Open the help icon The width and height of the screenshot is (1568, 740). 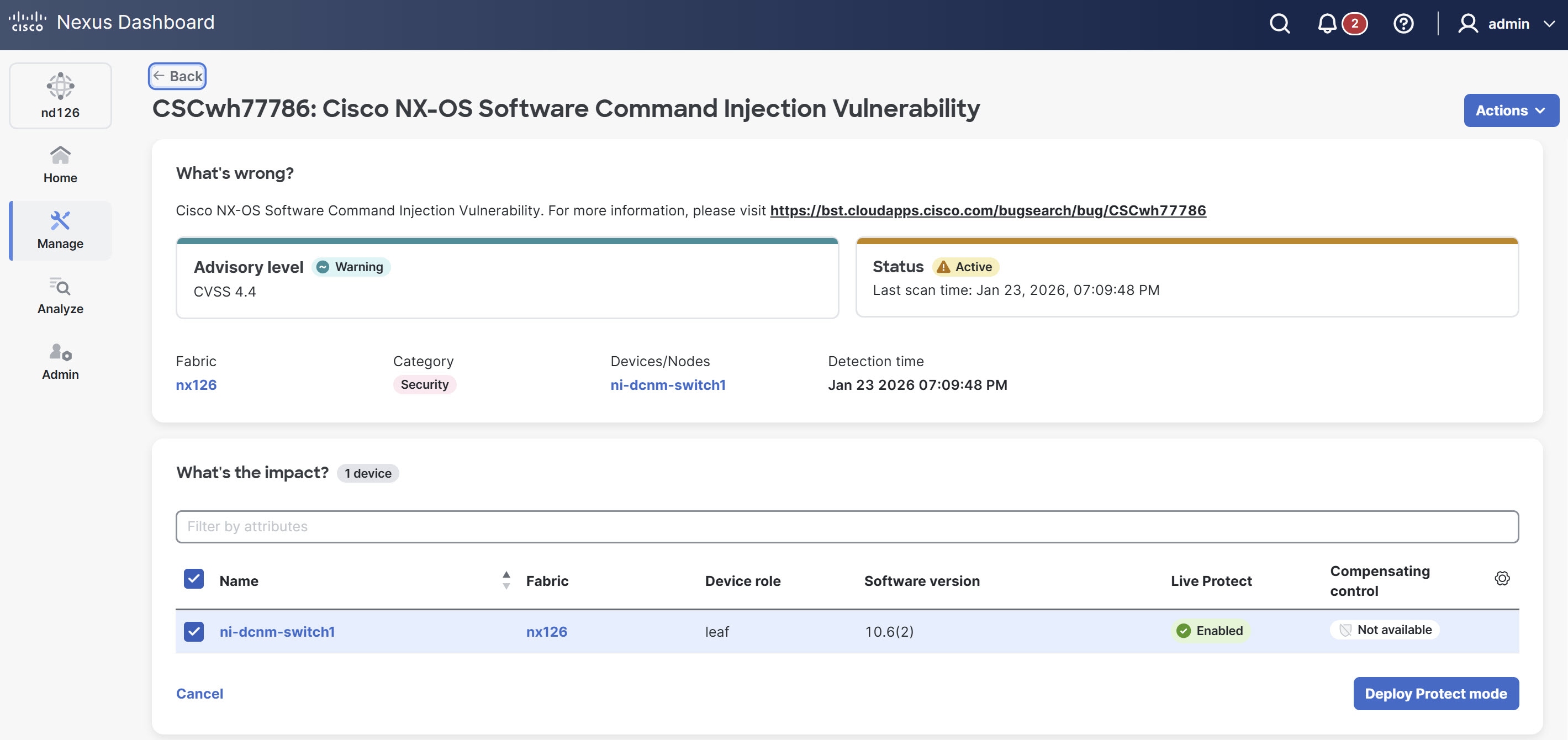tap(1403, 23)
